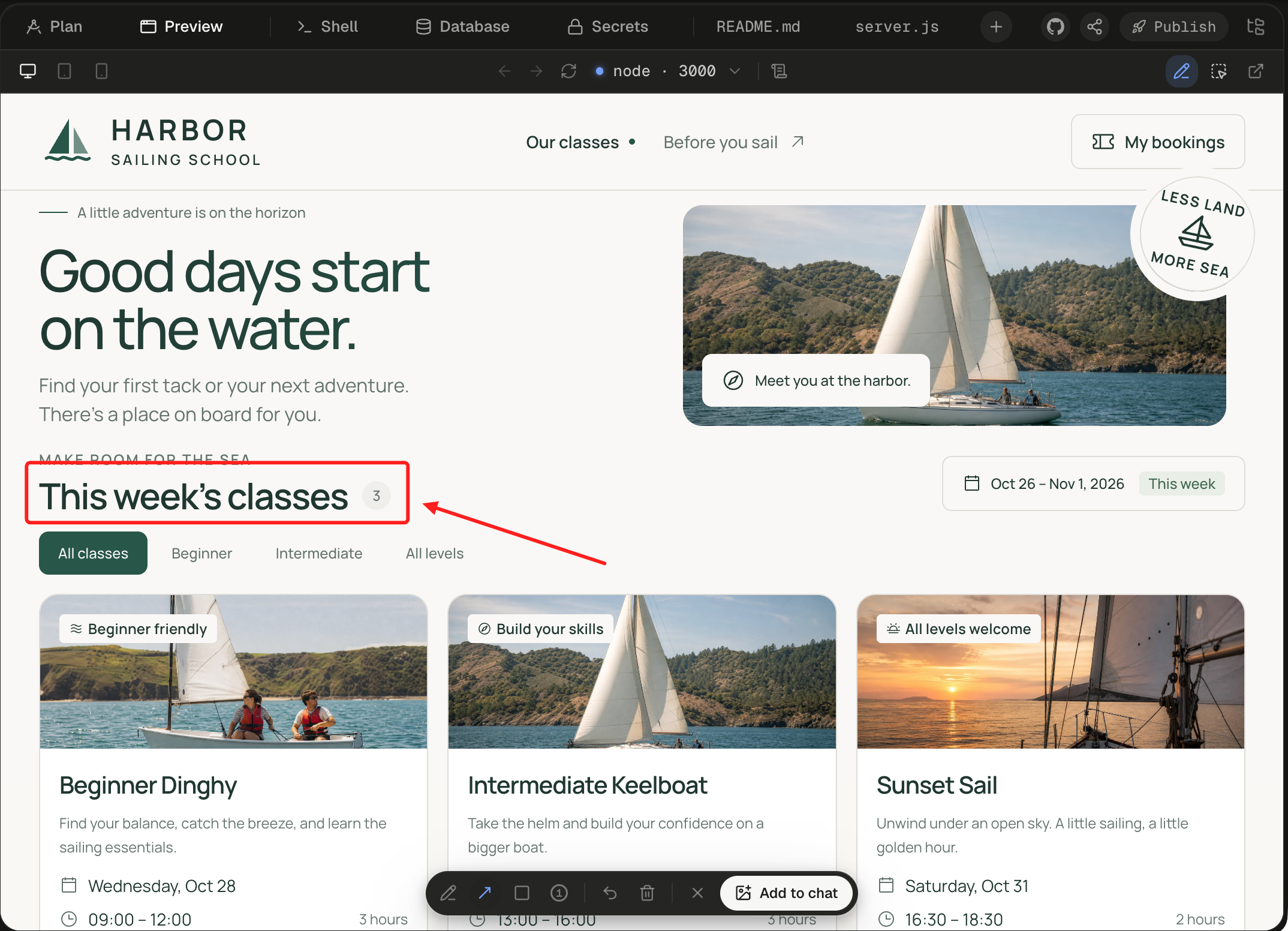Switch to desktop viewport icon
The image size is (1288, 931).
[x=28, y=71]
